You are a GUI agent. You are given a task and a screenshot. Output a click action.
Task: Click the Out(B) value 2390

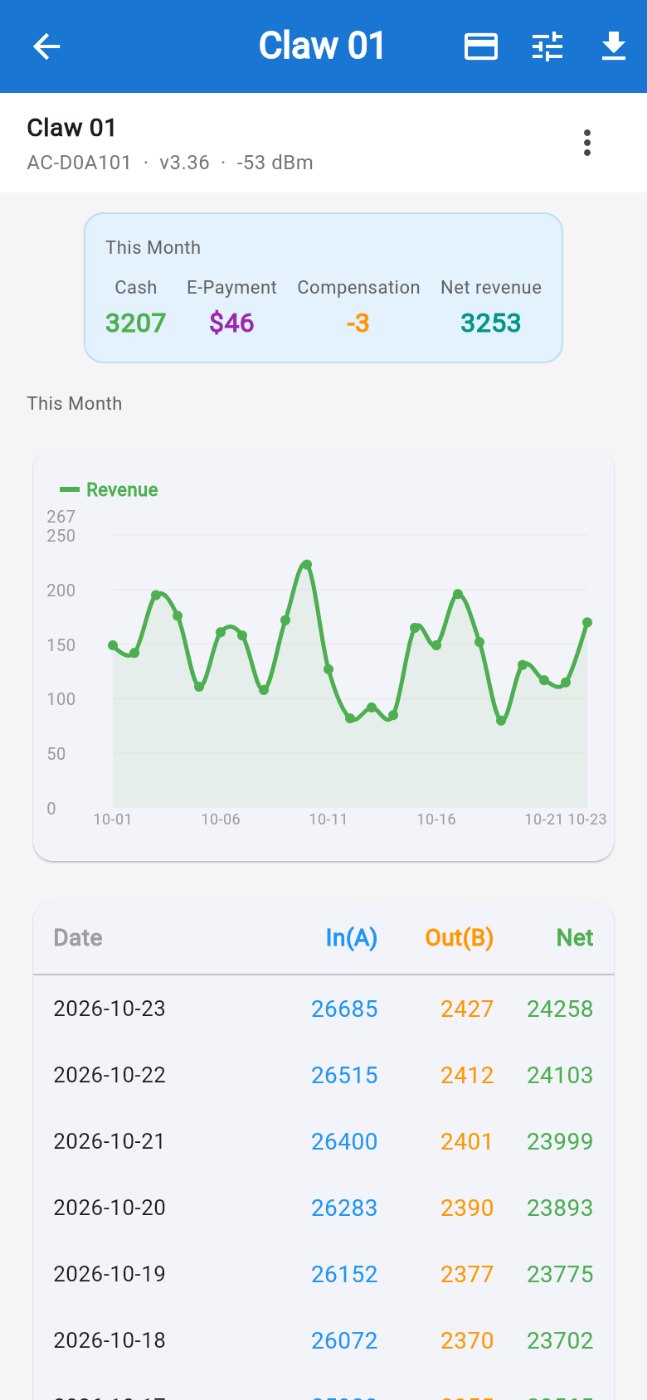(467, 1207)
